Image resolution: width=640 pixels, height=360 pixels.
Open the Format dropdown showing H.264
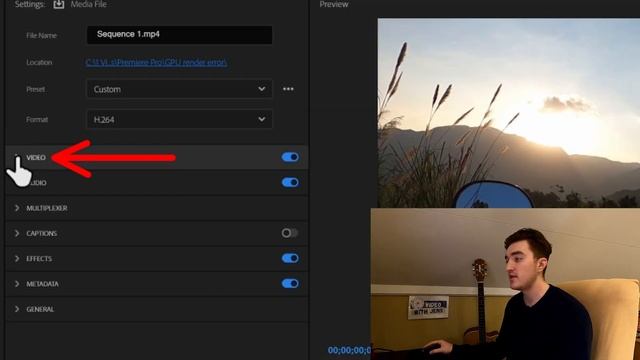click(179, 119)
